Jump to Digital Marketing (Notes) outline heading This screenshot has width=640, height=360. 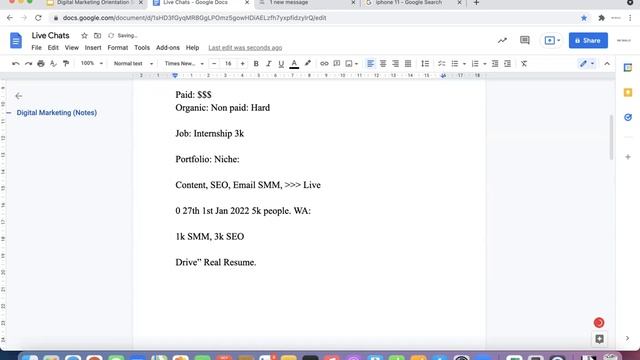click(57, 113)
